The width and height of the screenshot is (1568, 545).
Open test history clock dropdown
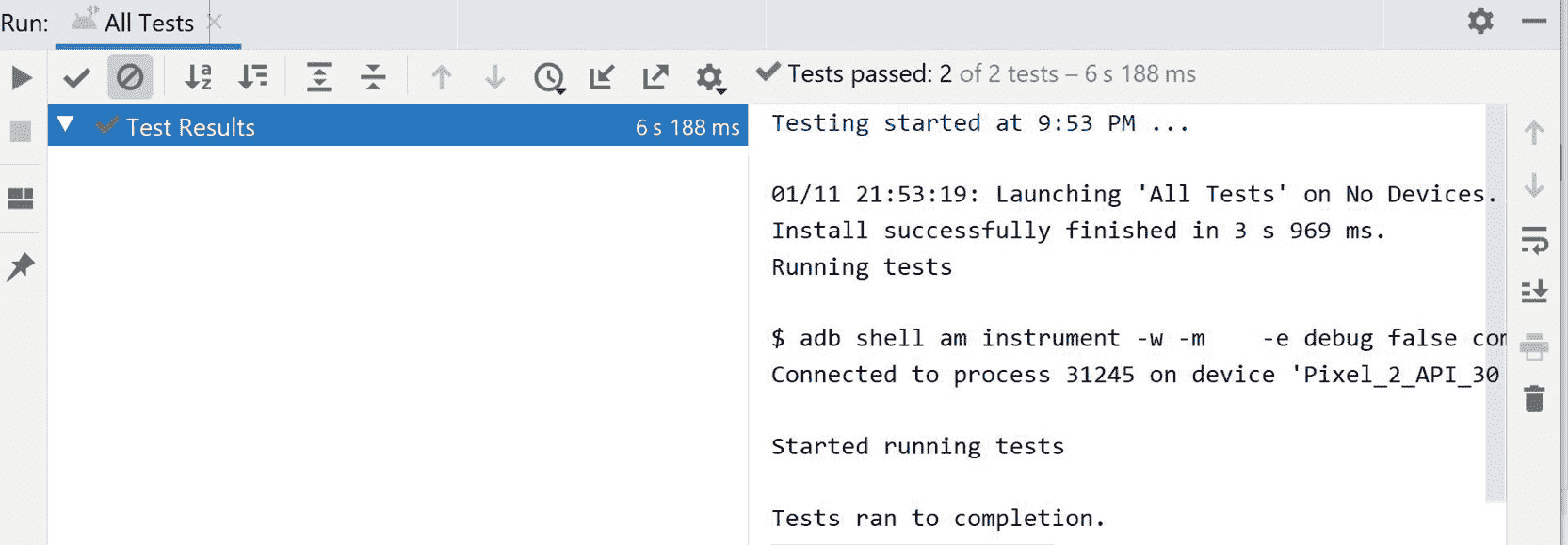tap(549, 77)
